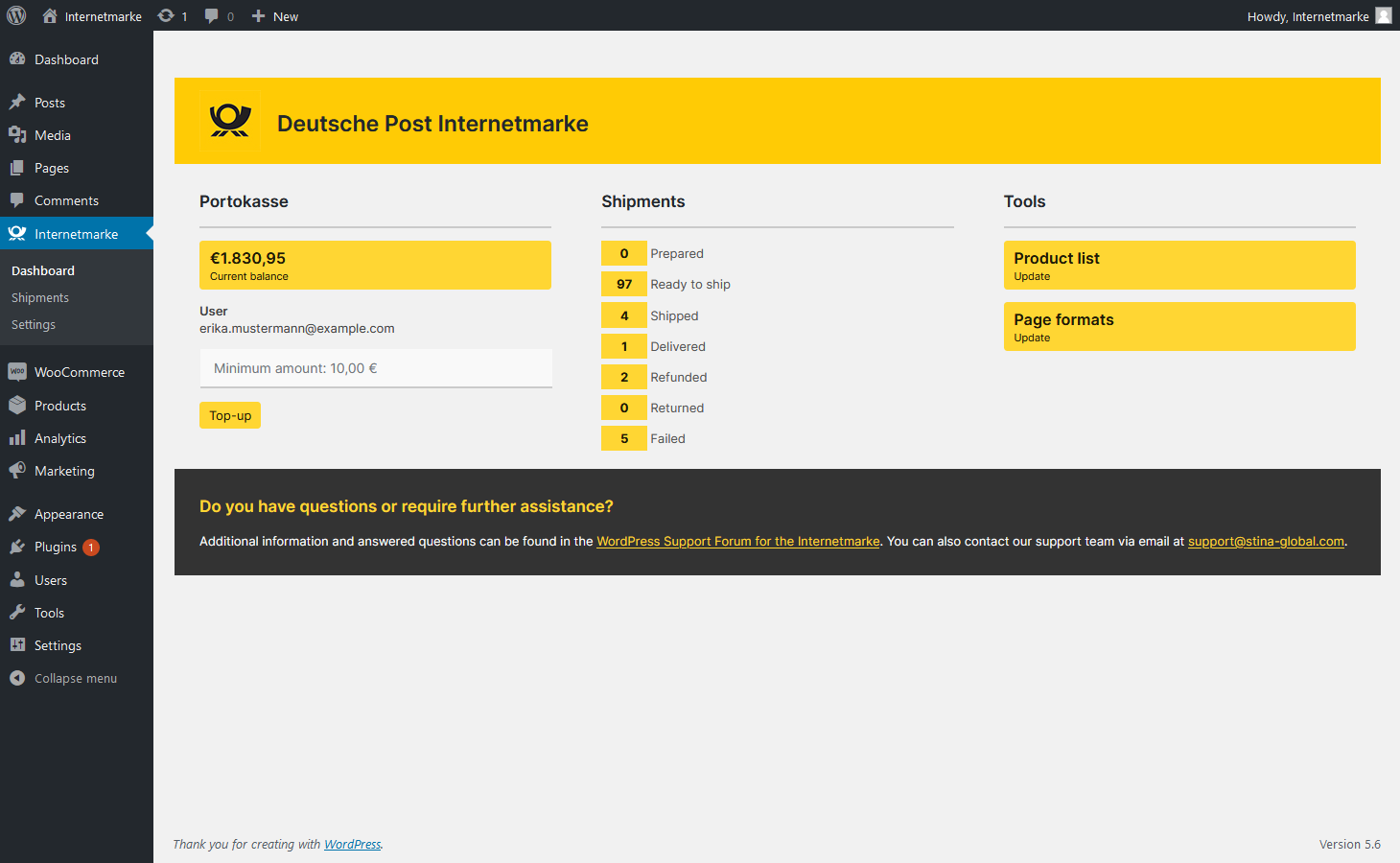Click the Tools wrench icon in sidebar

click(17, 612)
